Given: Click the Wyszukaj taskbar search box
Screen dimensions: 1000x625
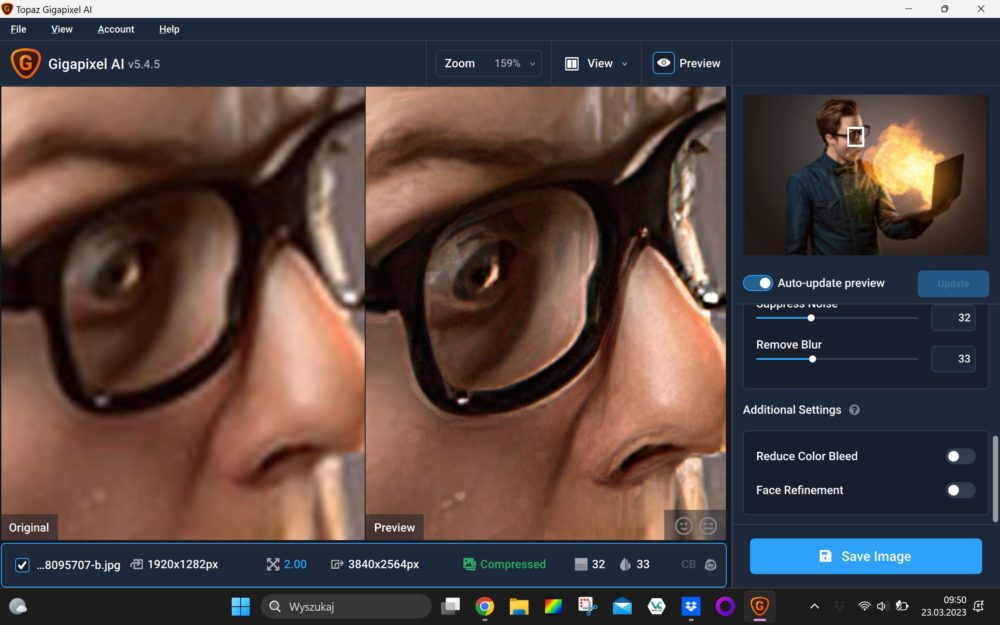Looking at the screenshot, I should pos(346,607).
